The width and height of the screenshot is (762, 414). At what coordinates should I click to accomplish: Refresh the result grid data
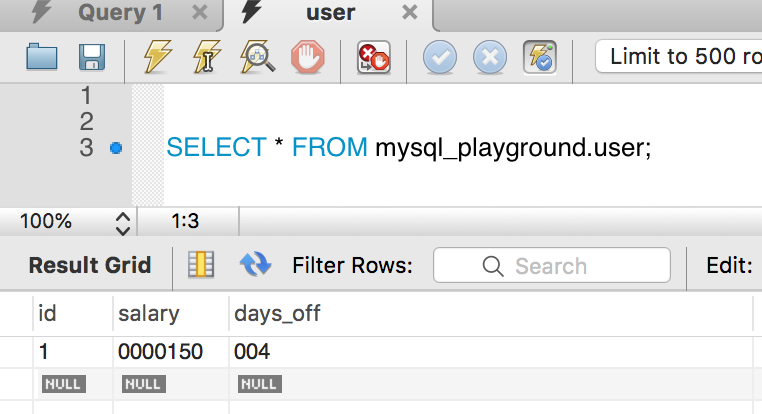(256, 265)
